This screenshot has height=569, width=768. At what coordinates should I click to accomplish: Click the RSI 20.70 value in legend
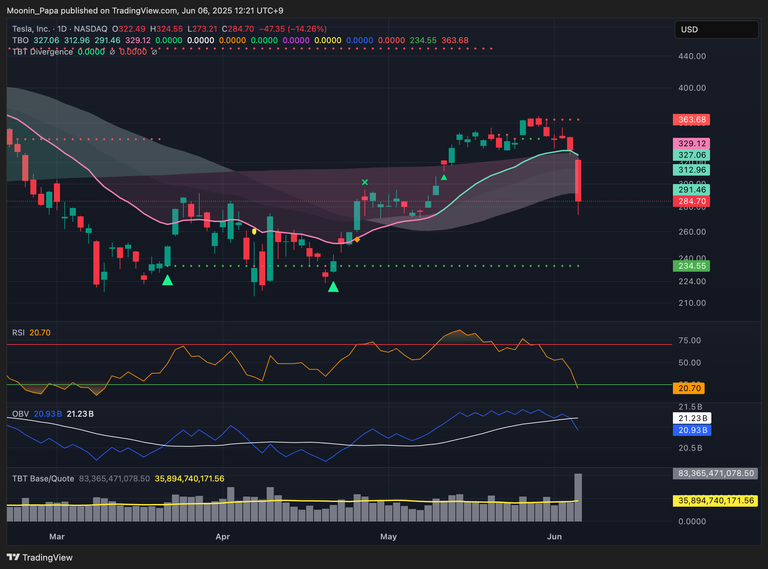pos(40,332)
